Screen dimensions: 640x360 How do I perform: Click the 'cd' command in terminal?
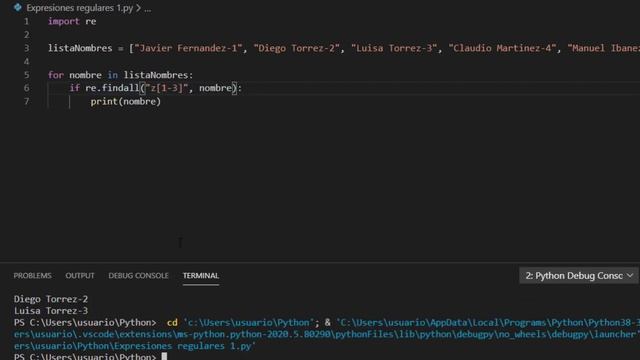tap(172, 323)
